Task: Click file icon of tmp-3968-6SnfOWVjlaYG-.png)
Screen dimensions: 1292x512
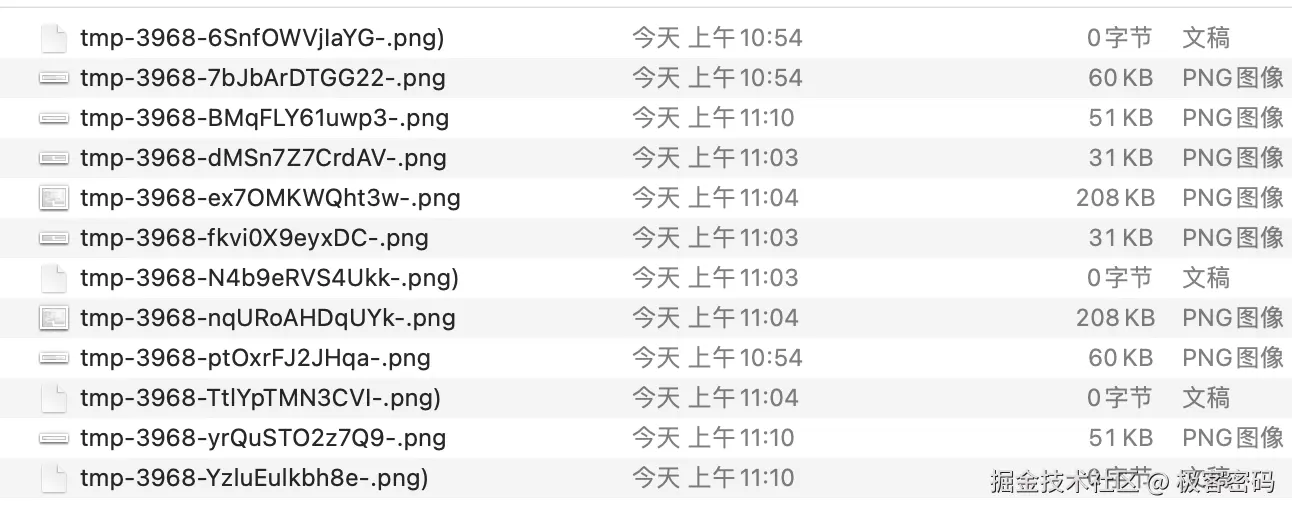Action: tap(53, 38)
